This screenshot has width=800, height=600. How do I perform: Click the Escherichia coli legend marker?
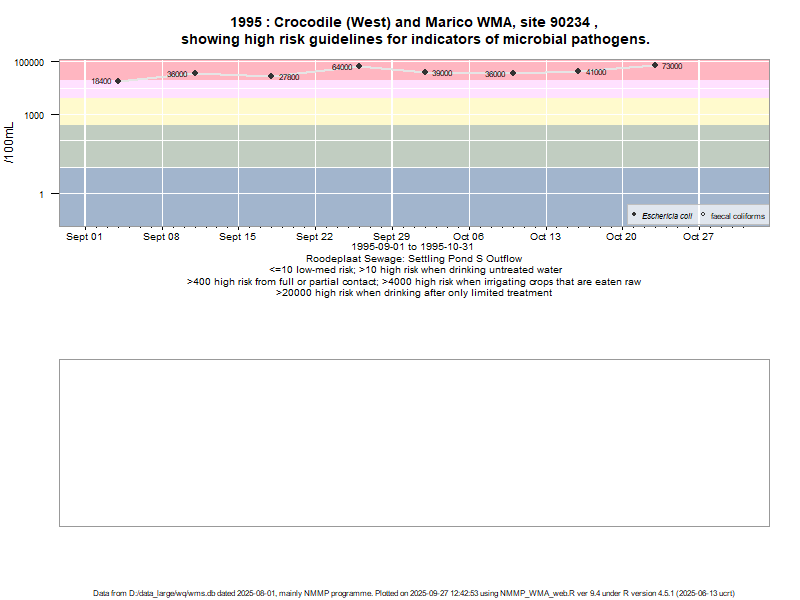tap(634, 215)
